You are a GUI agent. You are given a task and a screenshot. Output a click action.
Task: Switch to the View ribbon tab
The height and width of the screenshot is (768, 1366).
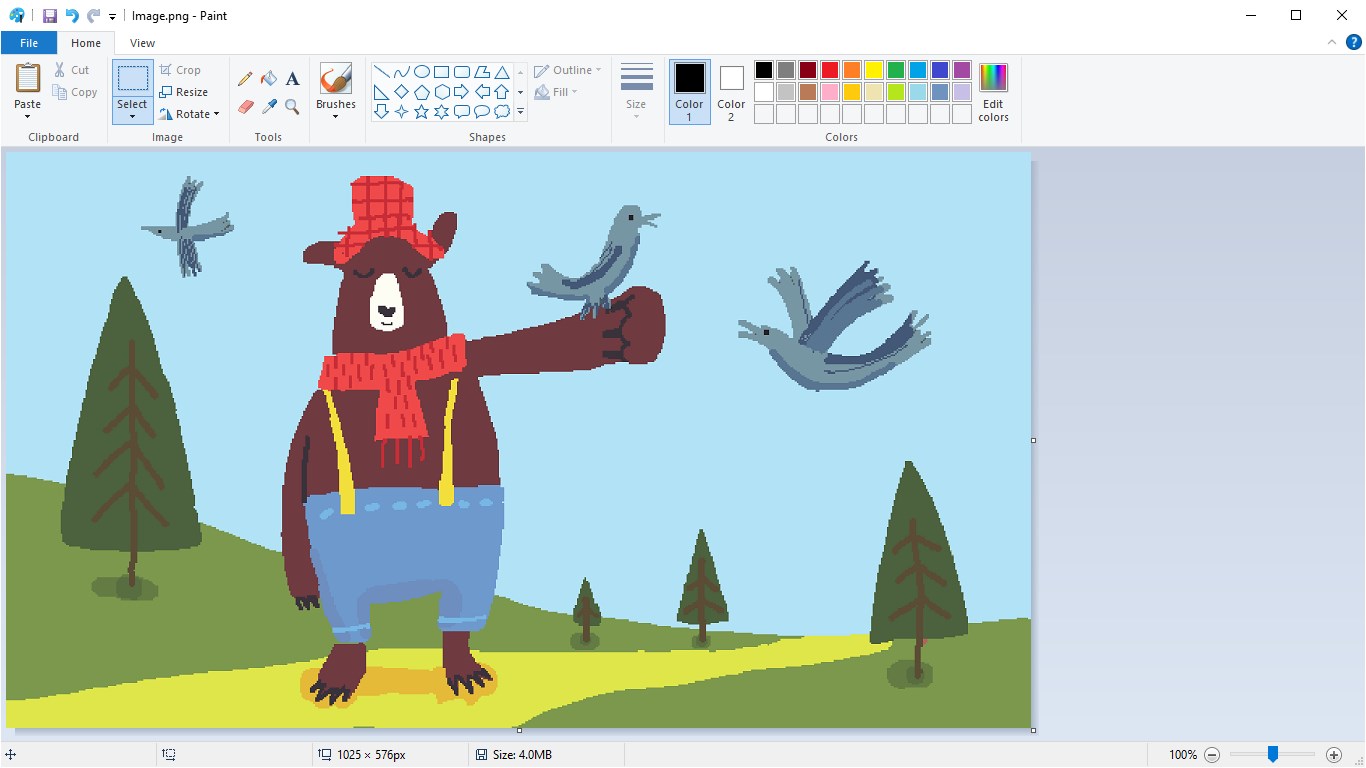click(x=142, y=43)
